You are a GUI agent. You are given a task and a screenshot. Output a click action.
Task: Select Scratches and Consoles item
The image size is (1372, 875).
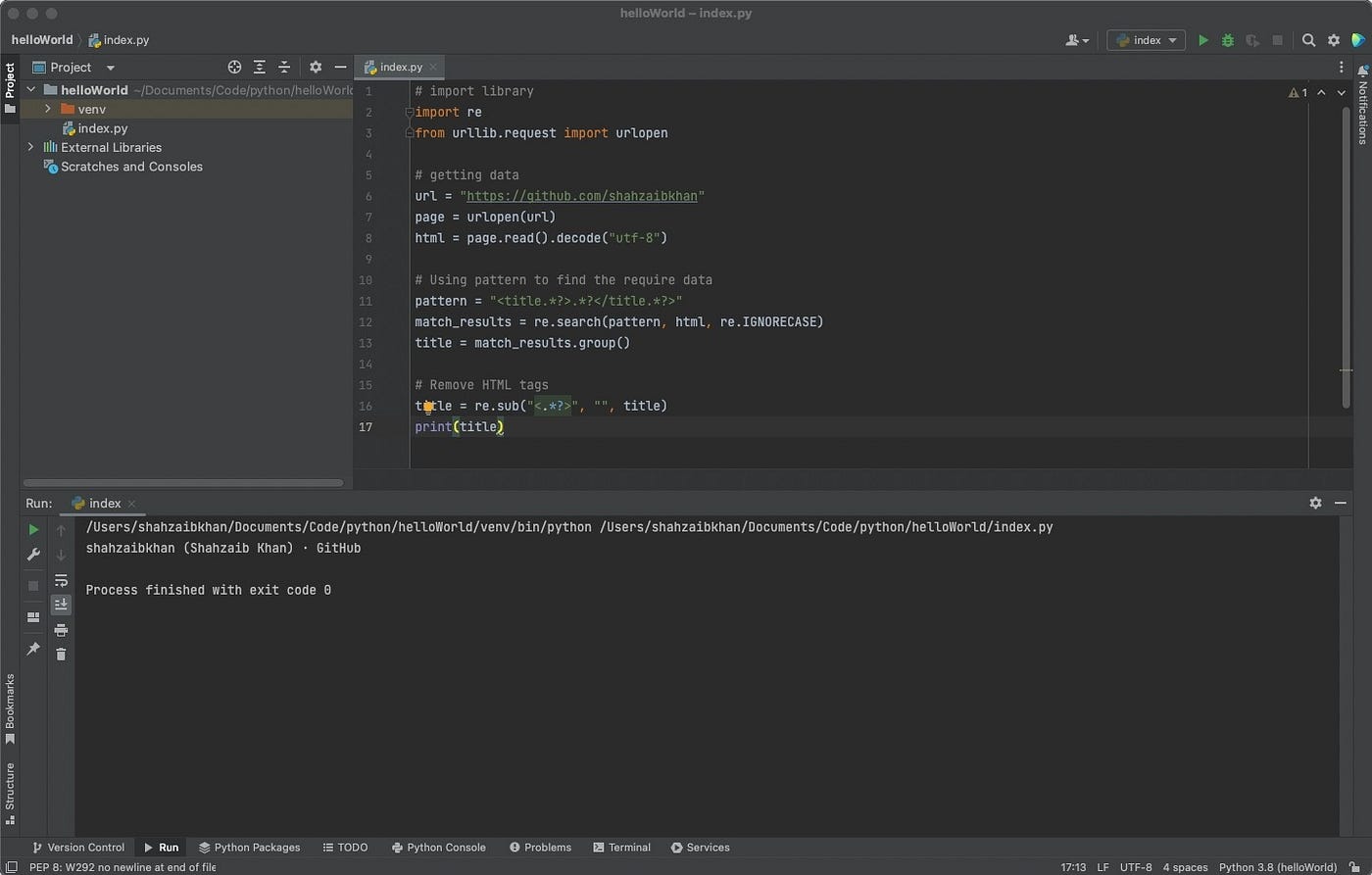(131, 167)
